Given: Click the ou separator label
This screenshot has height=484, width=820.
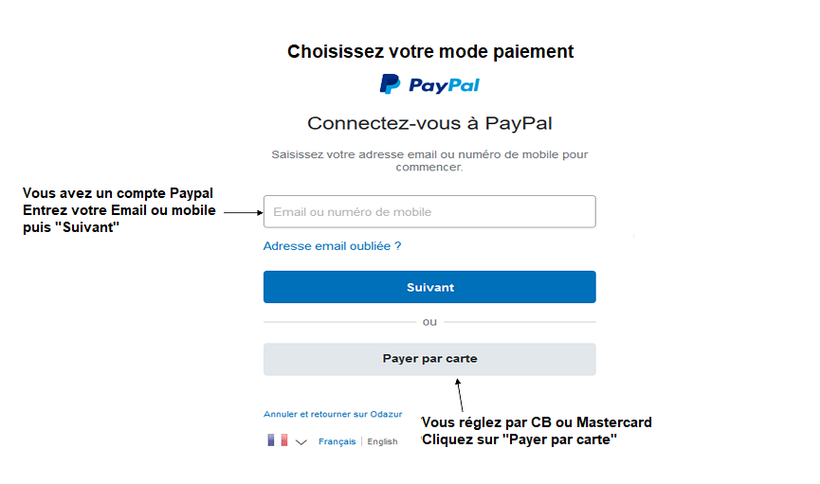Looking at the screenshot, I should pos(429,322).
